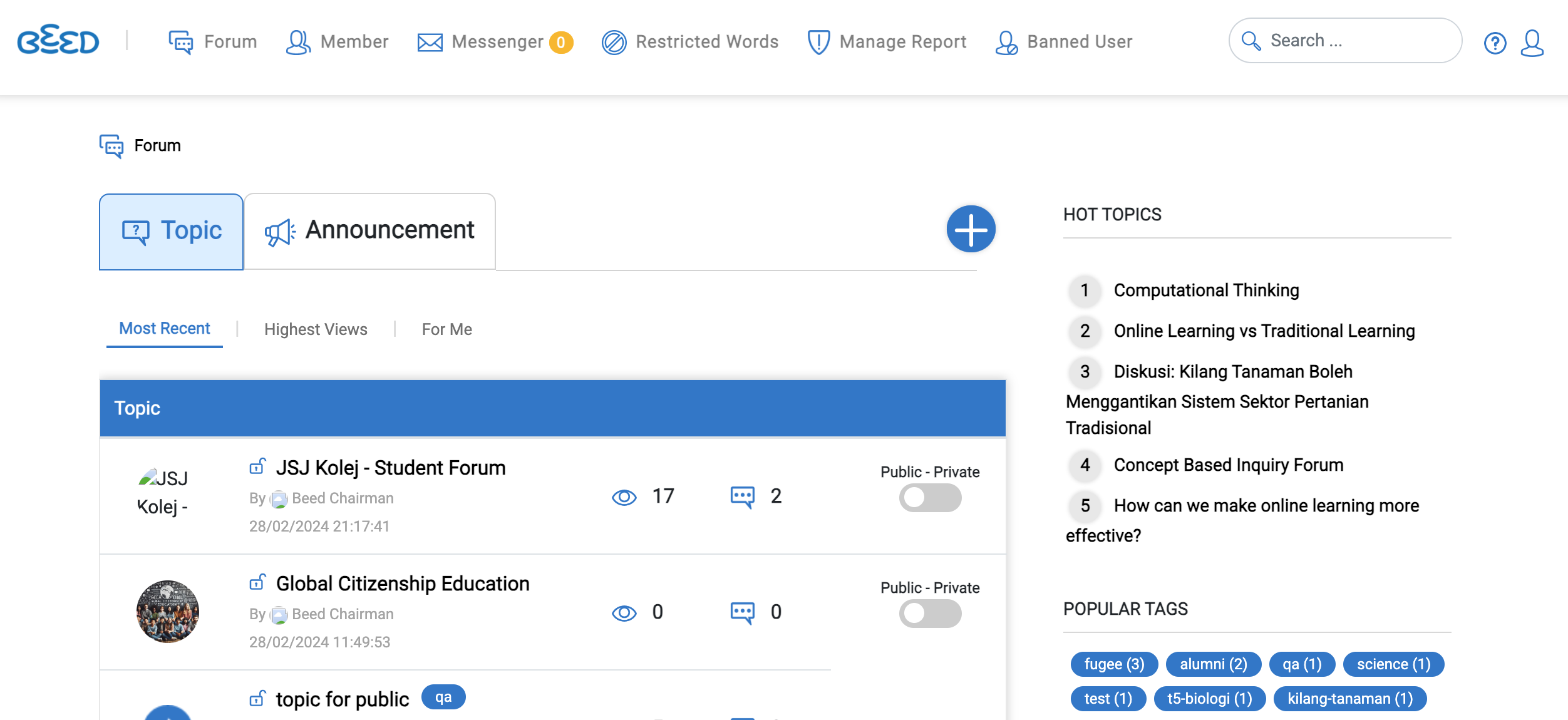Click unlock icon beside Global Citizenship Education
Image resolution: width=1568 pixels, height=720 pixels.
point(257,582)
